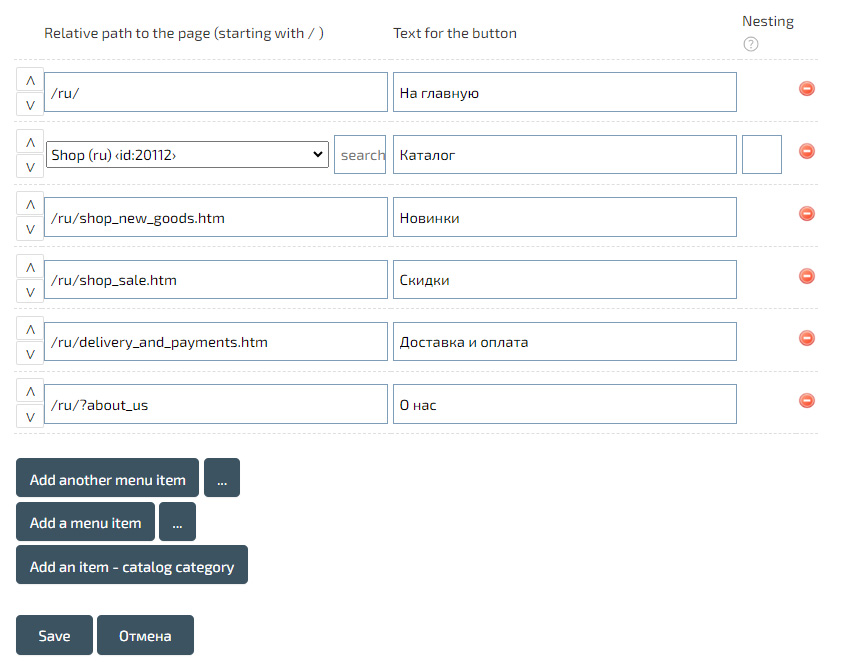861x669 pixels.
Task: Delete the 'О нас' menu row
Action: point(807,400)
